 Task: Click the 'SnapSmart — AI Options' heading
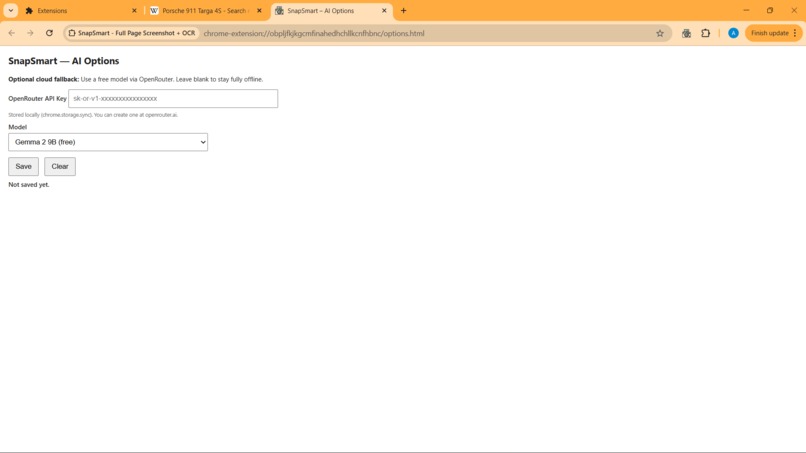[64, 61]
